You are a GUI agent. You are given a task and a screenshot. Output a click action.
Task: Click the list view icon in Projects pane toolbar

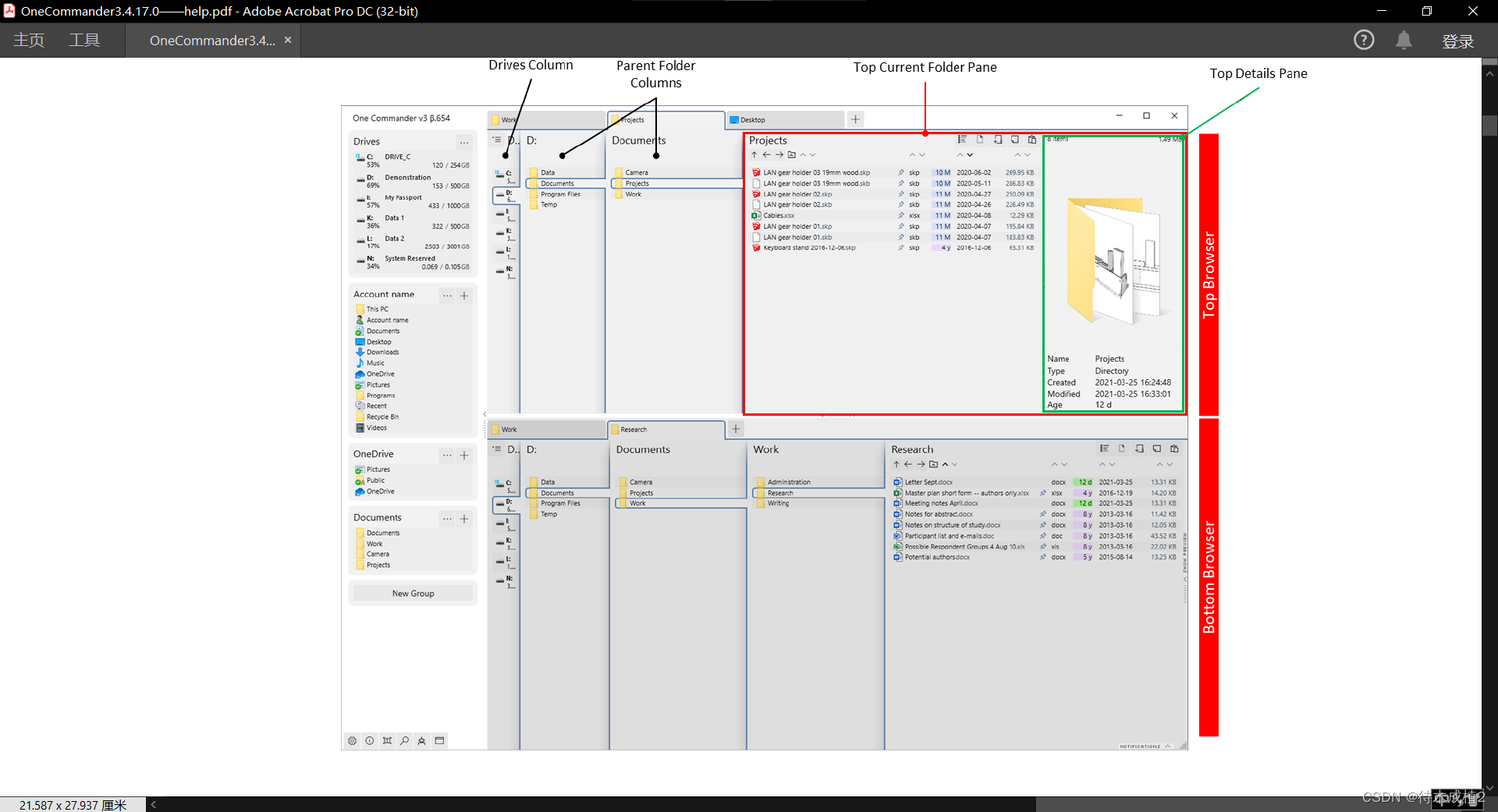963,140
